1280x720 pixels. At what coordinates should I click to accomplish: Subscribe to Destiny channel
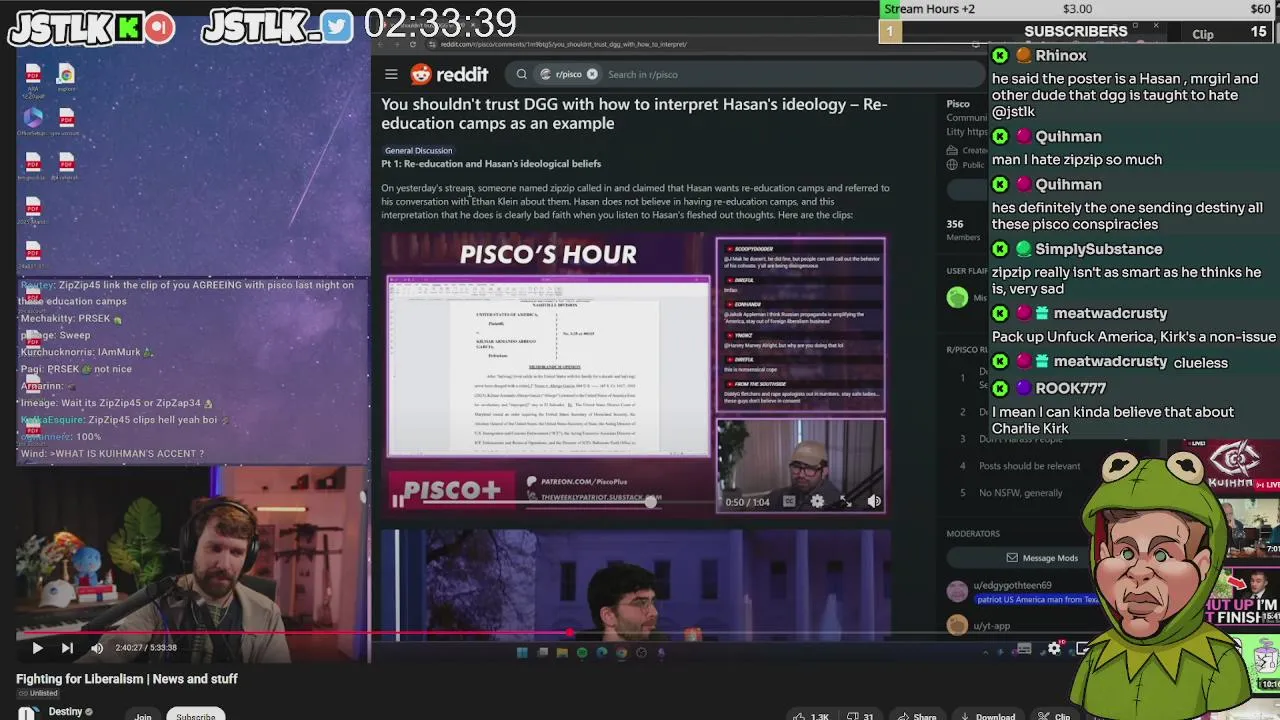(195, 715)
